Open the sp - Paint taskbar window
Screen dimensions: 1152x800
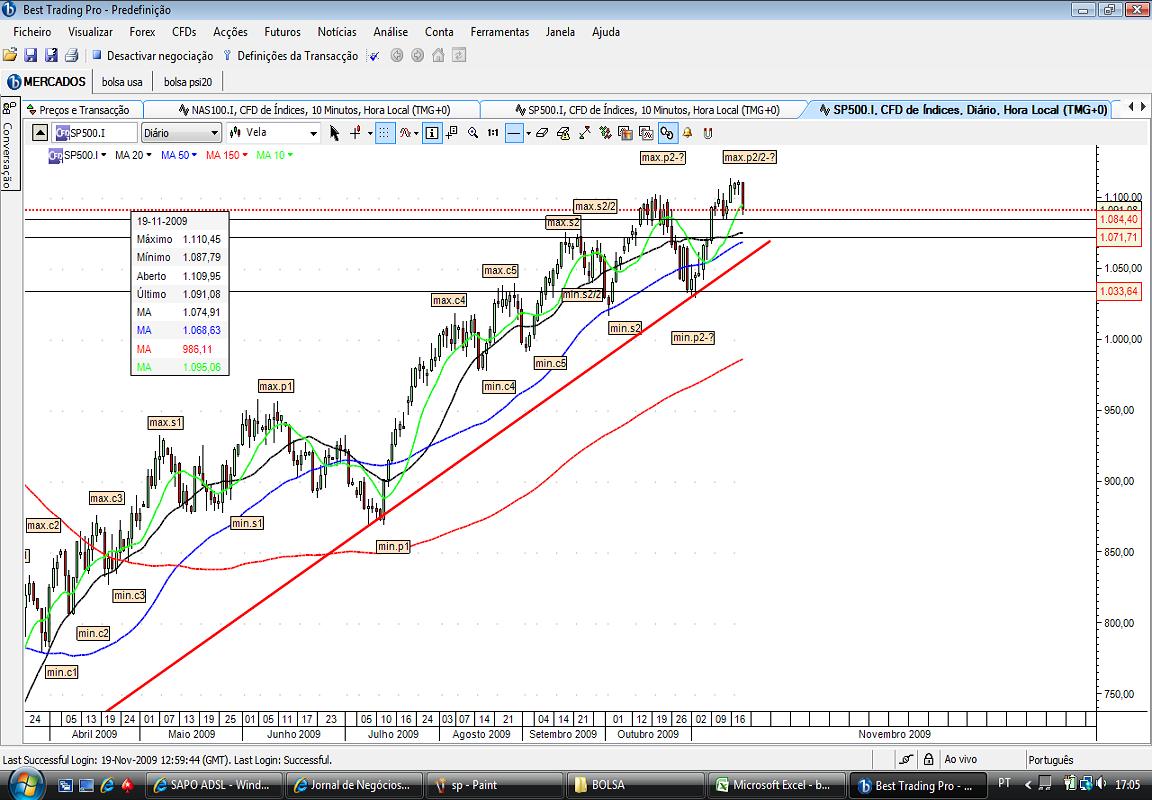(x=494, y=785)
